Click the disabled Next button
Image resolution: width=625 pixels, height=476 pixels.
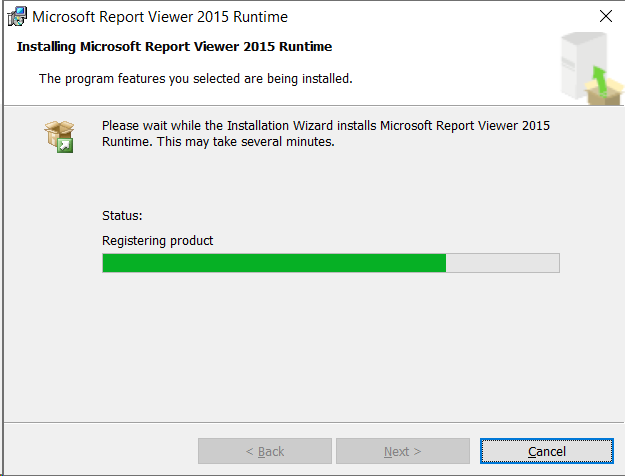click(403, 451)
